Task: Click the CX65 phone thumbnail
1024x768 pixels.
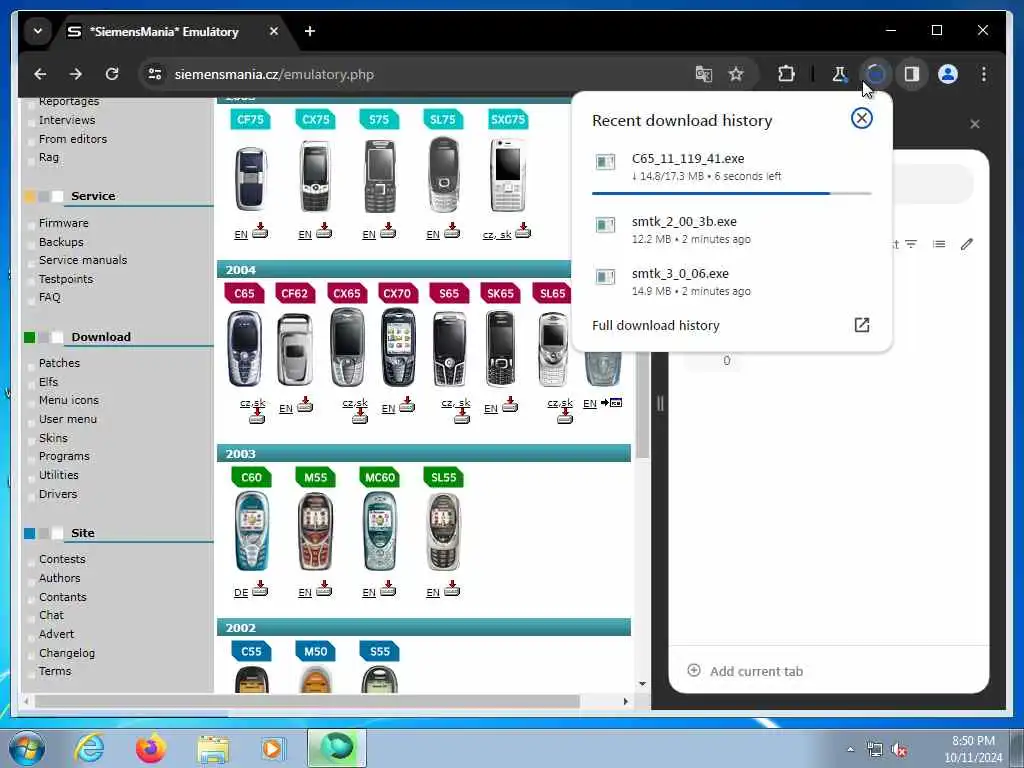Action: pyautogui.click(x=347, y=349)
